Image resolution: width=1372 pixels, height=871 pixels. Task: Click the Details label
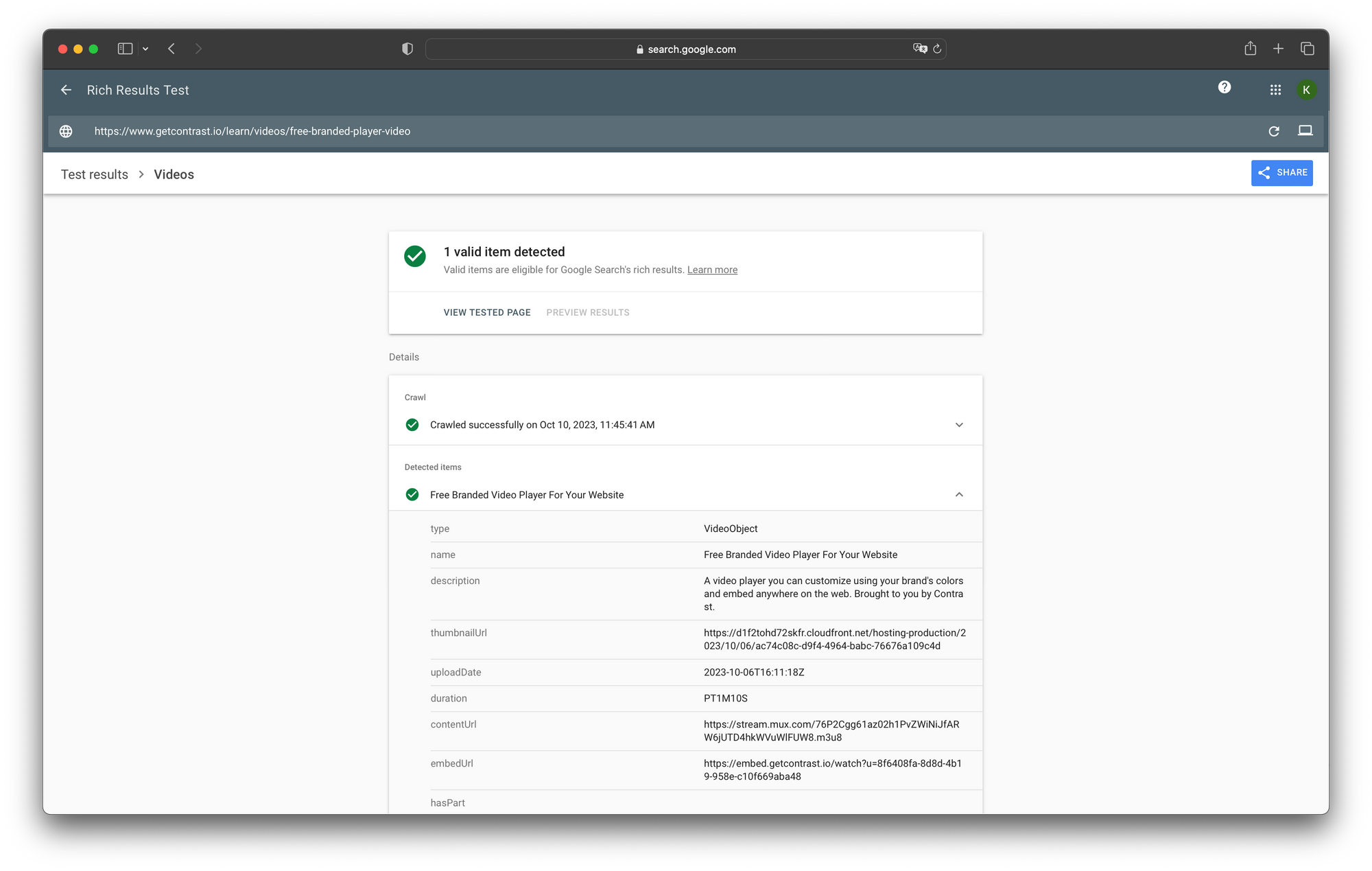(x=404, y=357)
